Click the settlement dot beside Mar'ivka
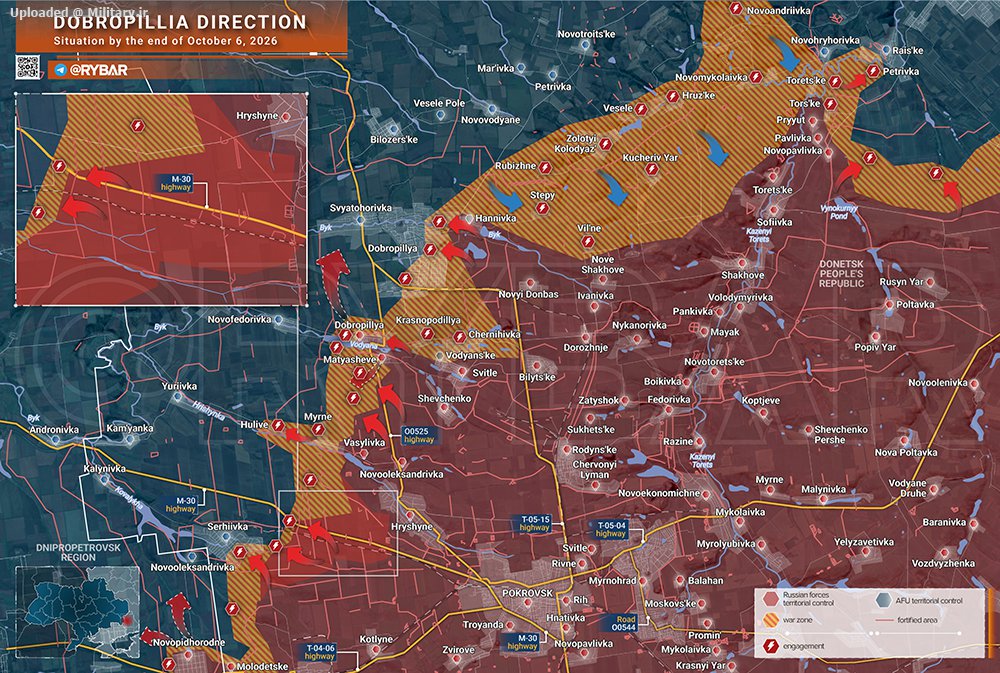This screenshot has height=673, width=1000. click(521, 67)
